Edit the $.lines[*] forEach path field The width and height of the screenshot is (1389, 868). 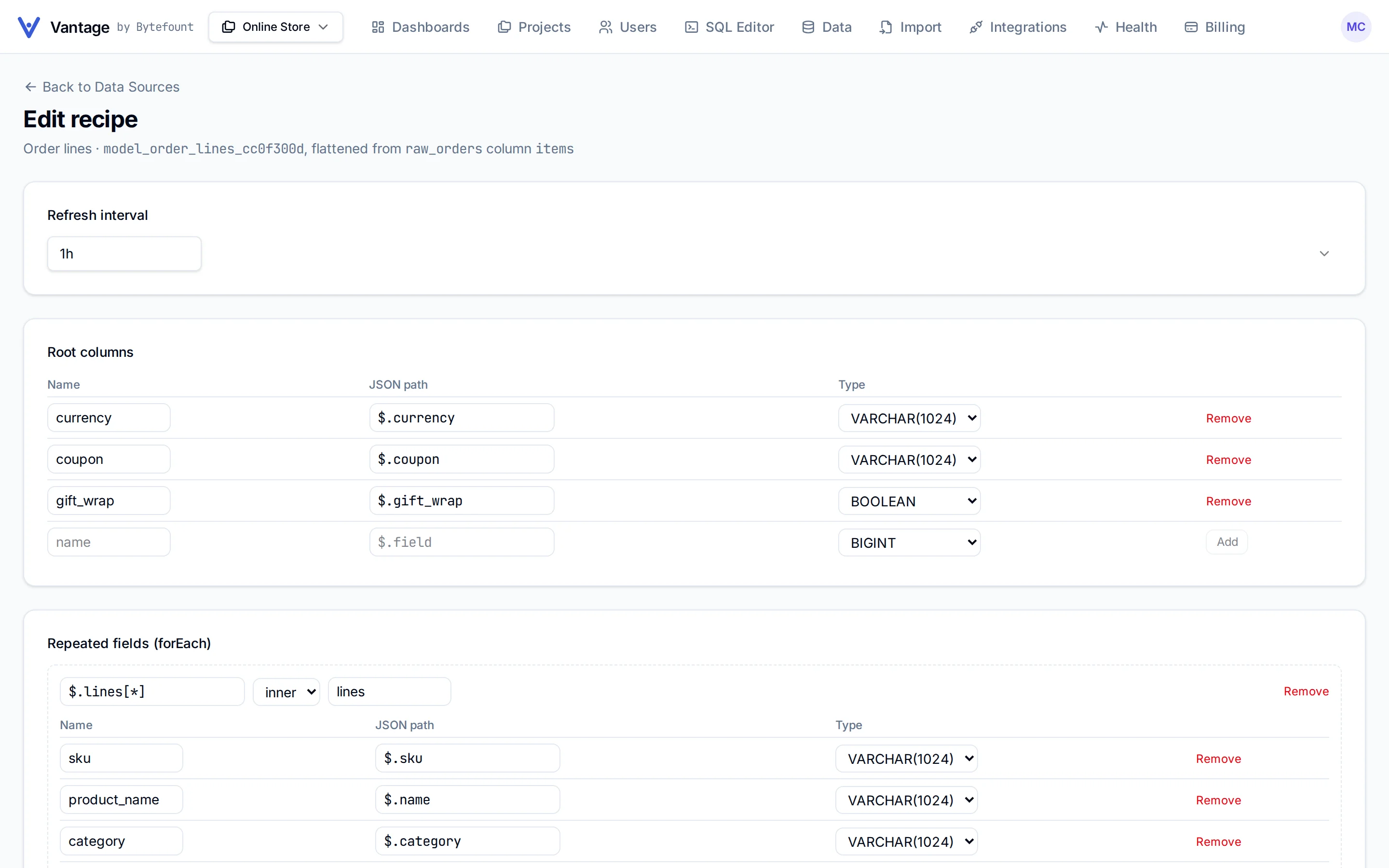(x=152, y=691)
